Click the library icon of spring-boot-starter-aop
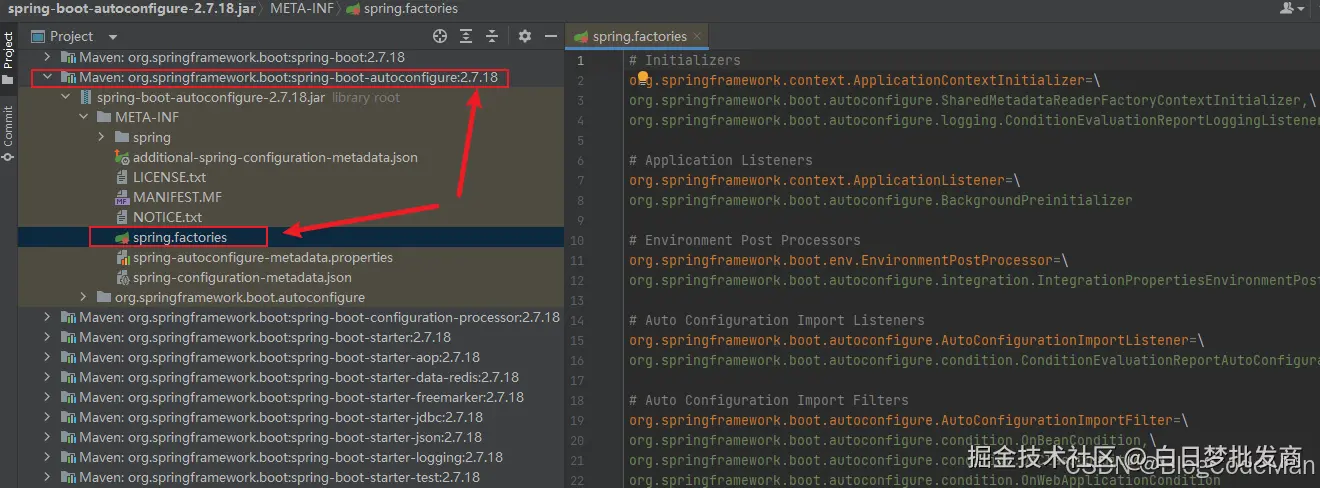Viewport: 1320px width, 488px height. tap(68, 358)
